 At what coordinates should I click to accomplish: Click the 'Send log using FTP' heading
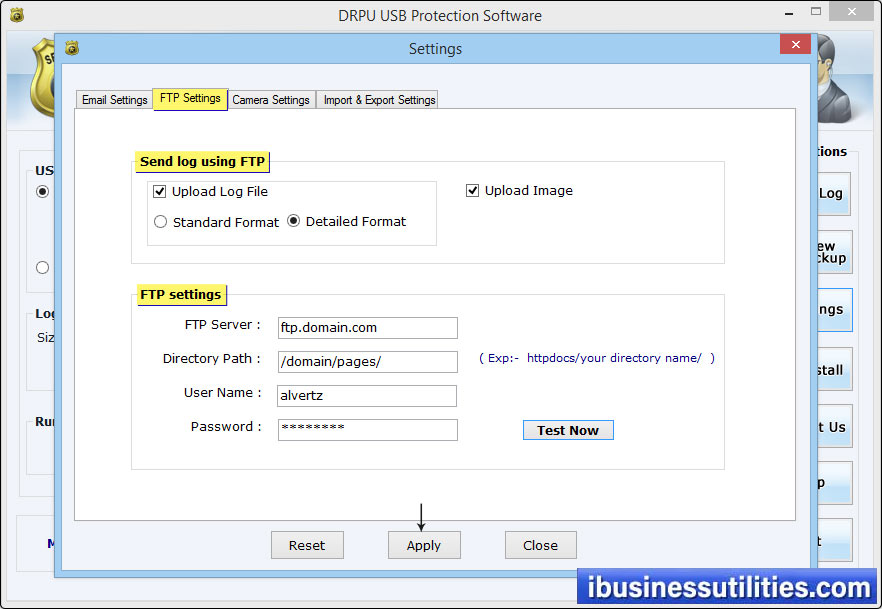click(x=202, y=162)
